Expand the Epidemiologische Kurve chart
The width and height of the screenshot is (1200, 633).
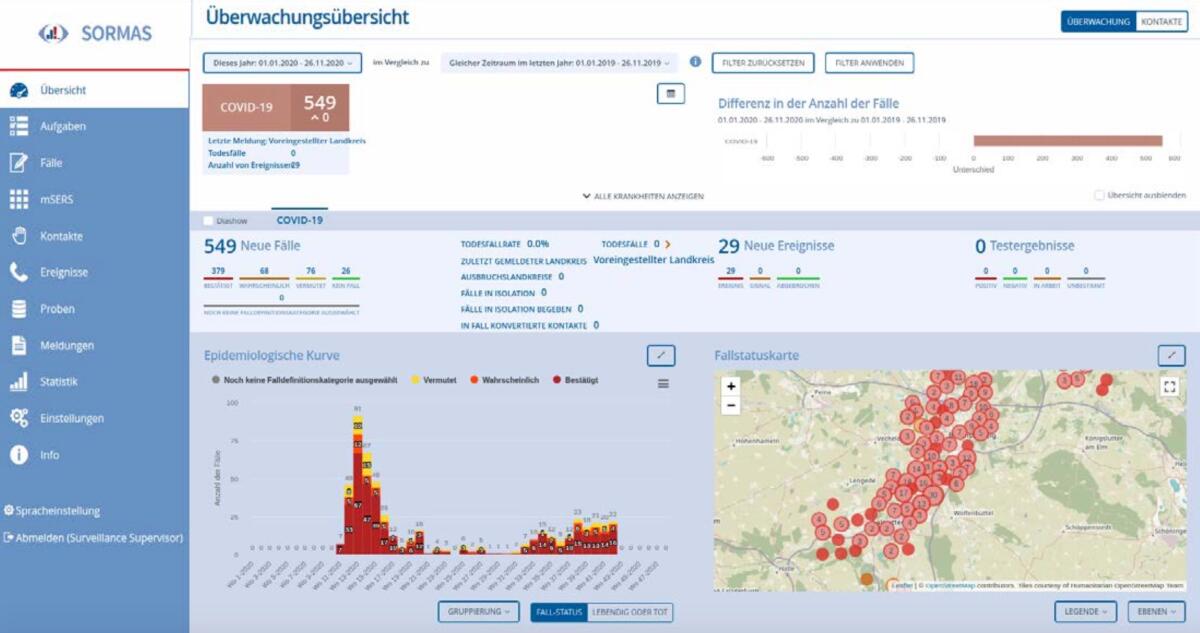coord(661,355)
